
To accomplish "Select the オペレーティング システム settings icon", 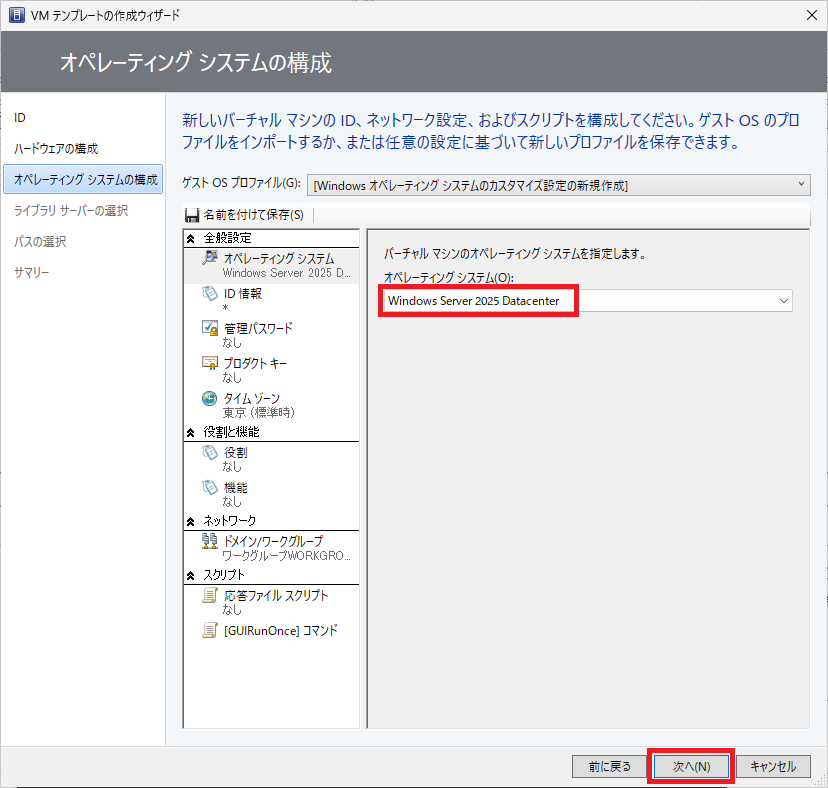I will tap(210, 258).
